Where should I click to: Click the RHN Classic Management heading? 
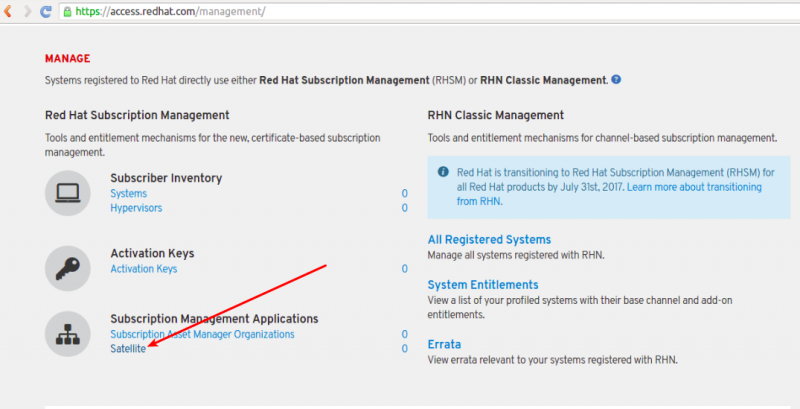point(496,115)
